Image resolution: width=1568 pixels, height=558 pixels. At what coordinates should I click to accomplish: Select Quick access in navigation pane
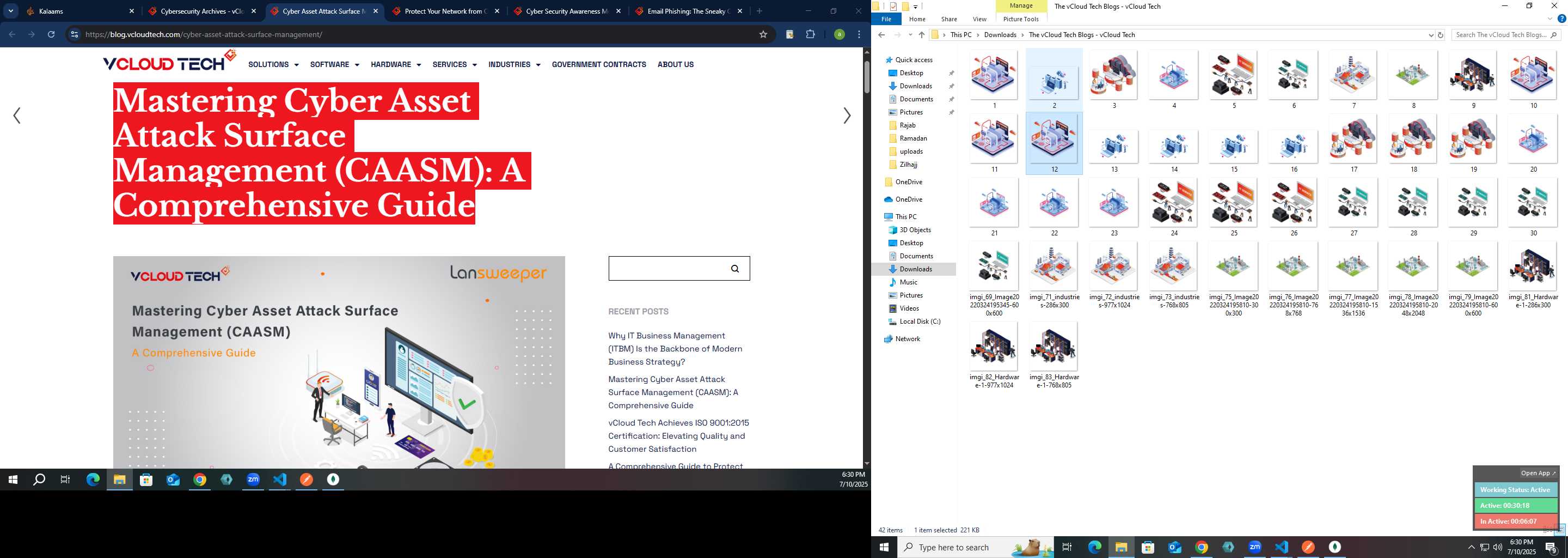click(x=914, y=60)
